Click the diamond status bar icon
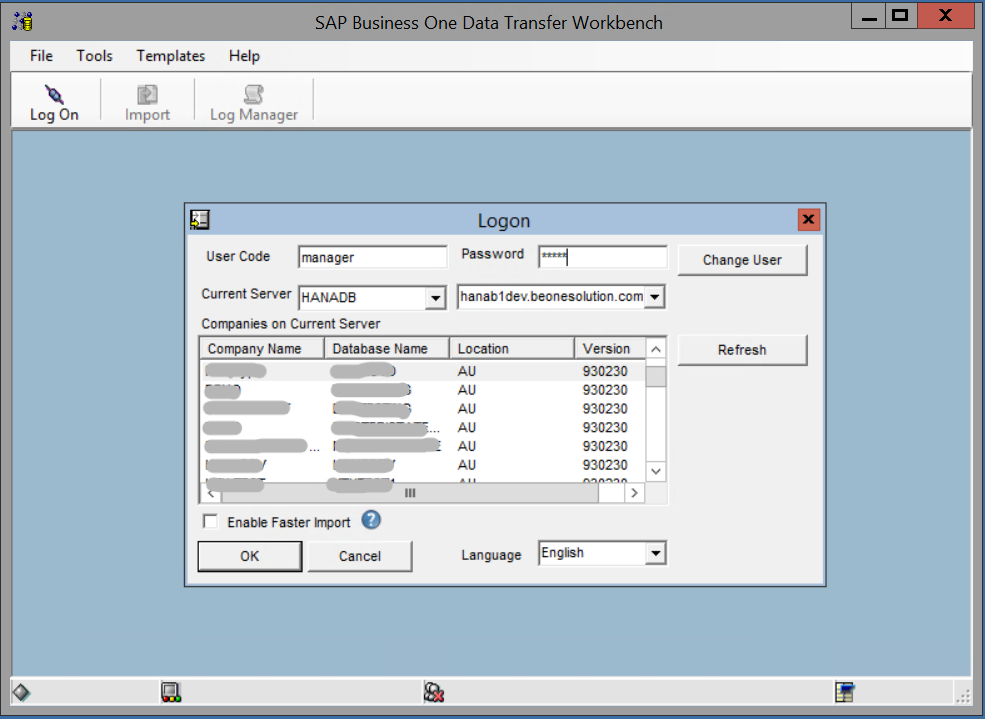This screenshot has width=985, height=719. point(21,692)
